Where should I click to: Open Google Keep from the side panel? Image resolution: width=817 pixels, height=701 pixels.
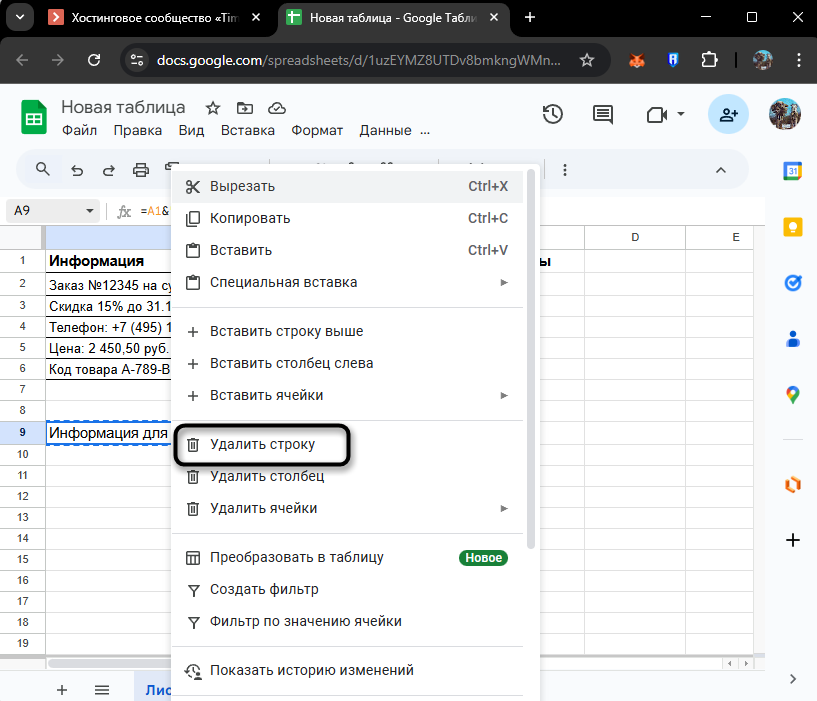(x=792, y=227)
